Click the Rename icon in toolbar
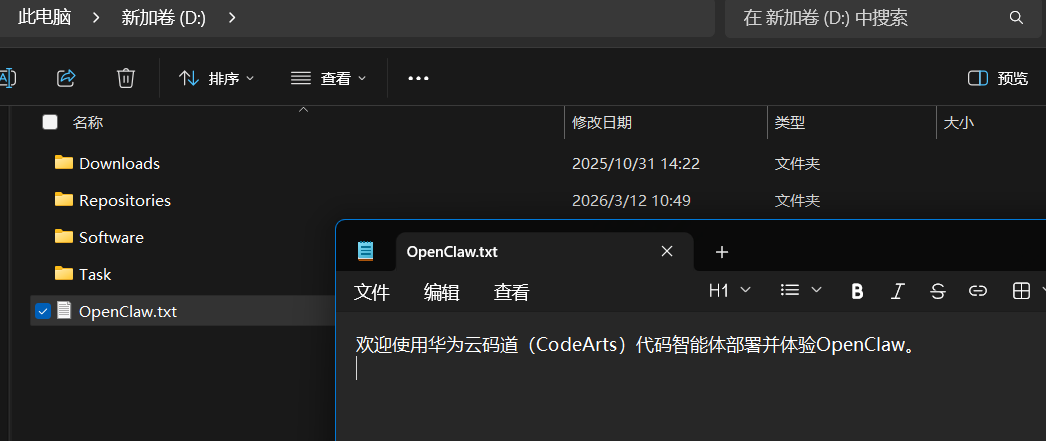This screenshot has height=441, width=1046. (7, 78)
